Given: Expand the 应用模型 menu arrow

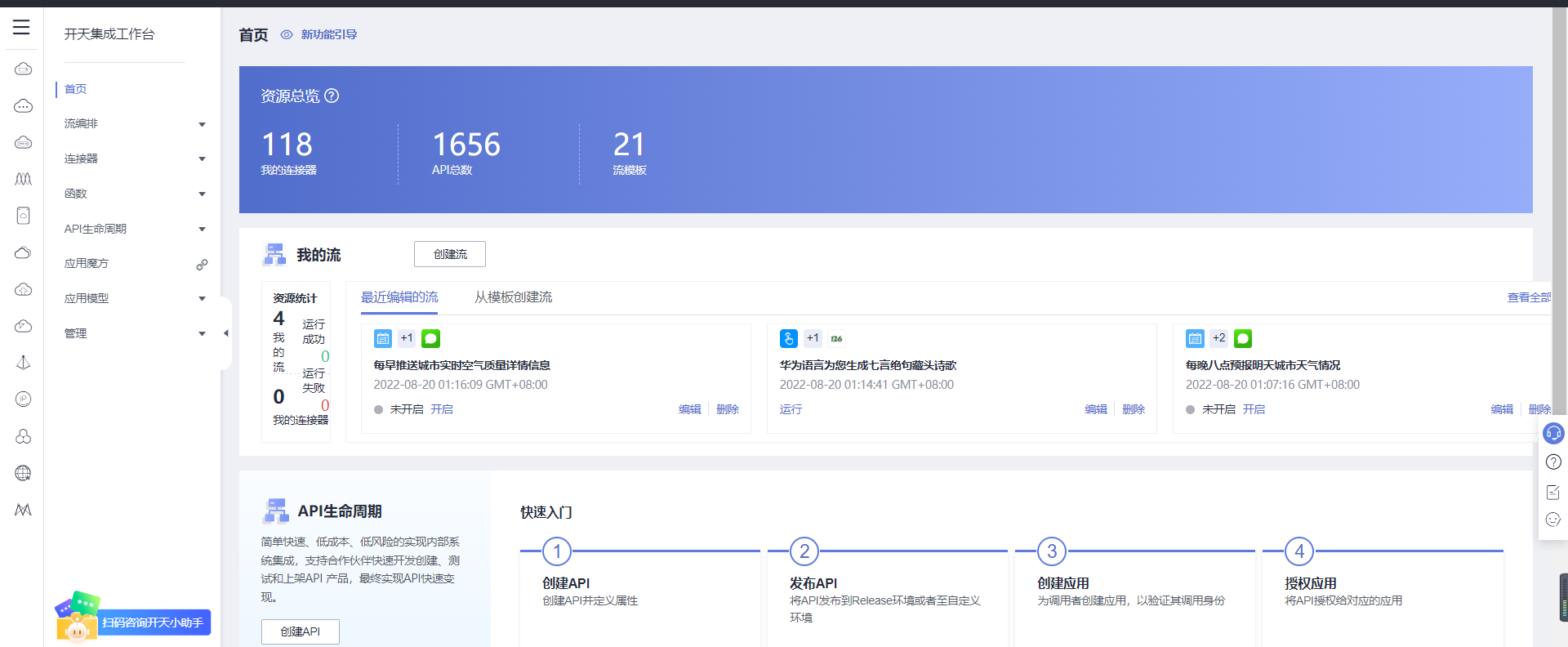Looking at the screenshot, I should [202, 299].
